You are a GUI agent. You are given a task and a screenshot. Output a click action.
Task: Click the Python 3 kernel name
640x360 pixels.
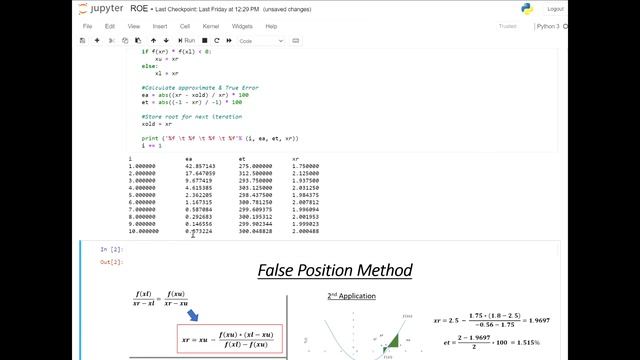pos(548,26)
